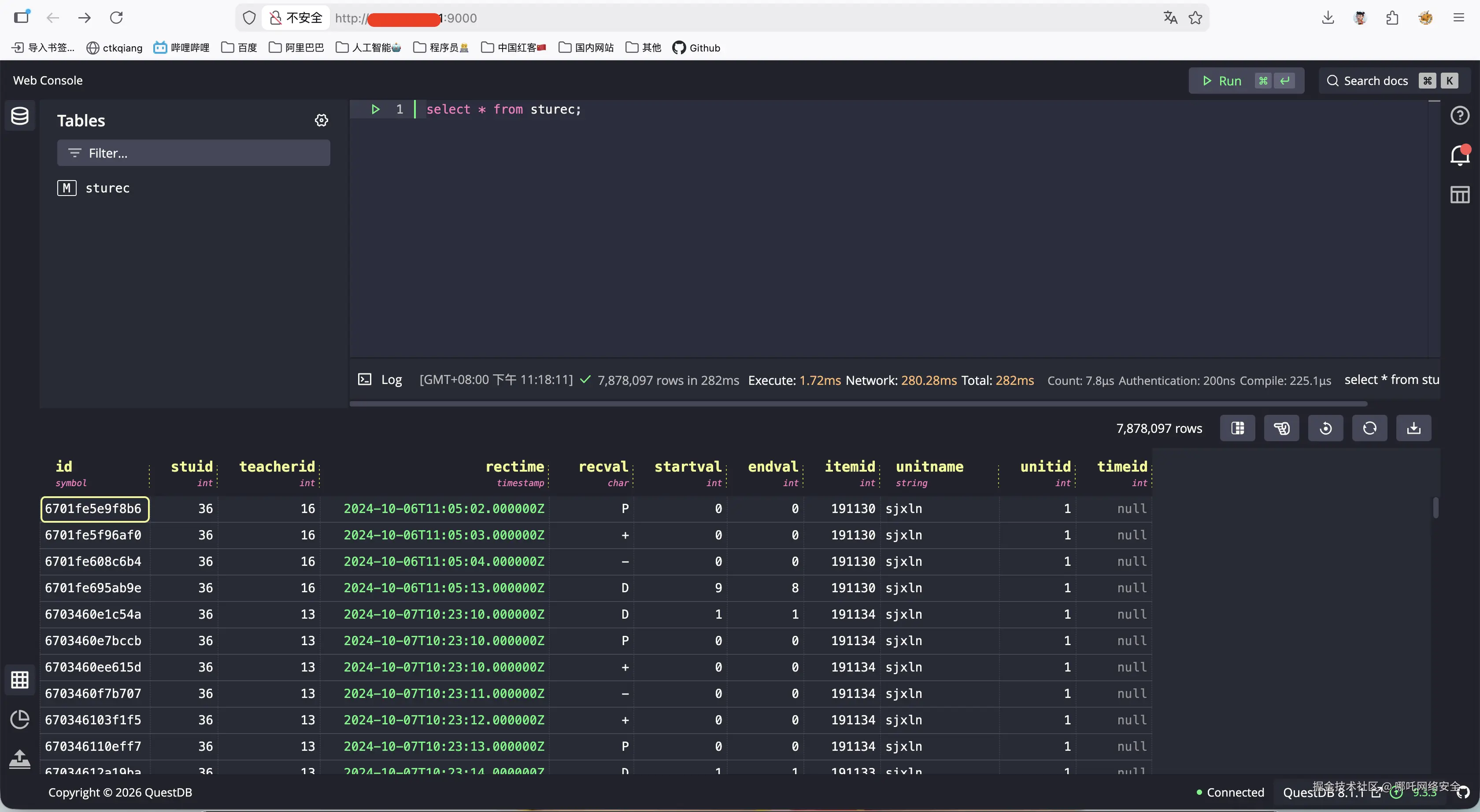The image size is (1480, 812).
Task: Open the notifications bell icon
Action: click(1459, 155)
